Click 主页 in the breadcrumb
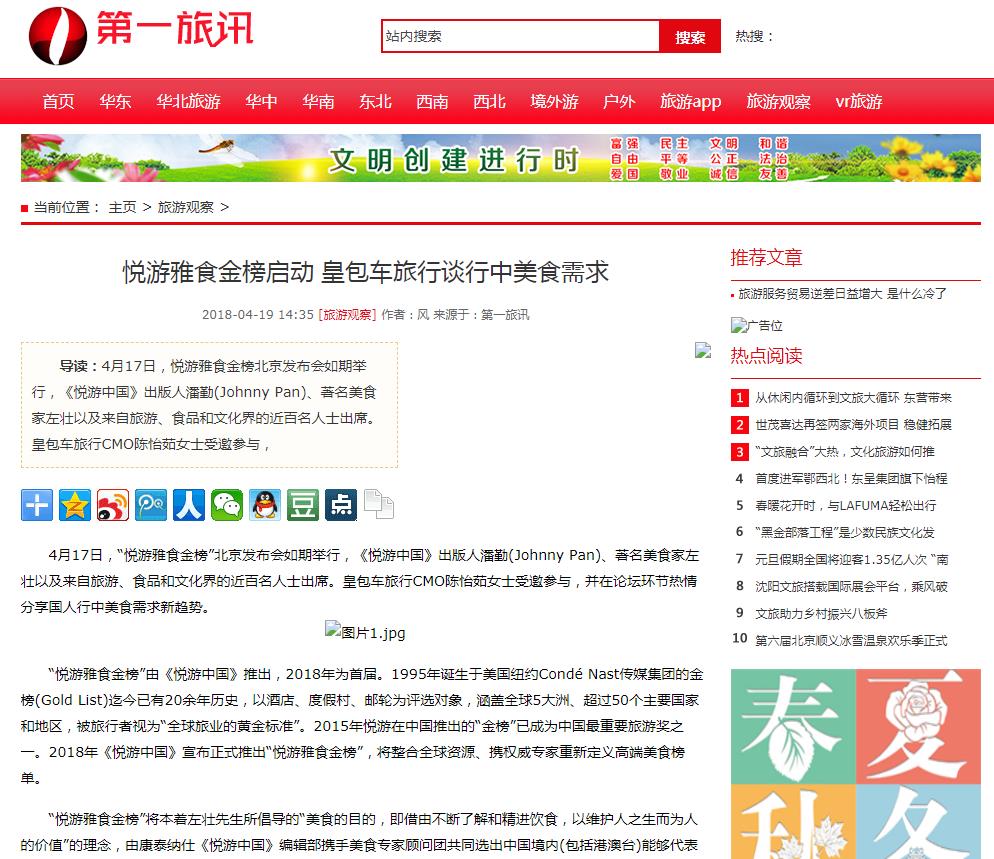This screenshot has height=859, width=994. click(122, 207)
